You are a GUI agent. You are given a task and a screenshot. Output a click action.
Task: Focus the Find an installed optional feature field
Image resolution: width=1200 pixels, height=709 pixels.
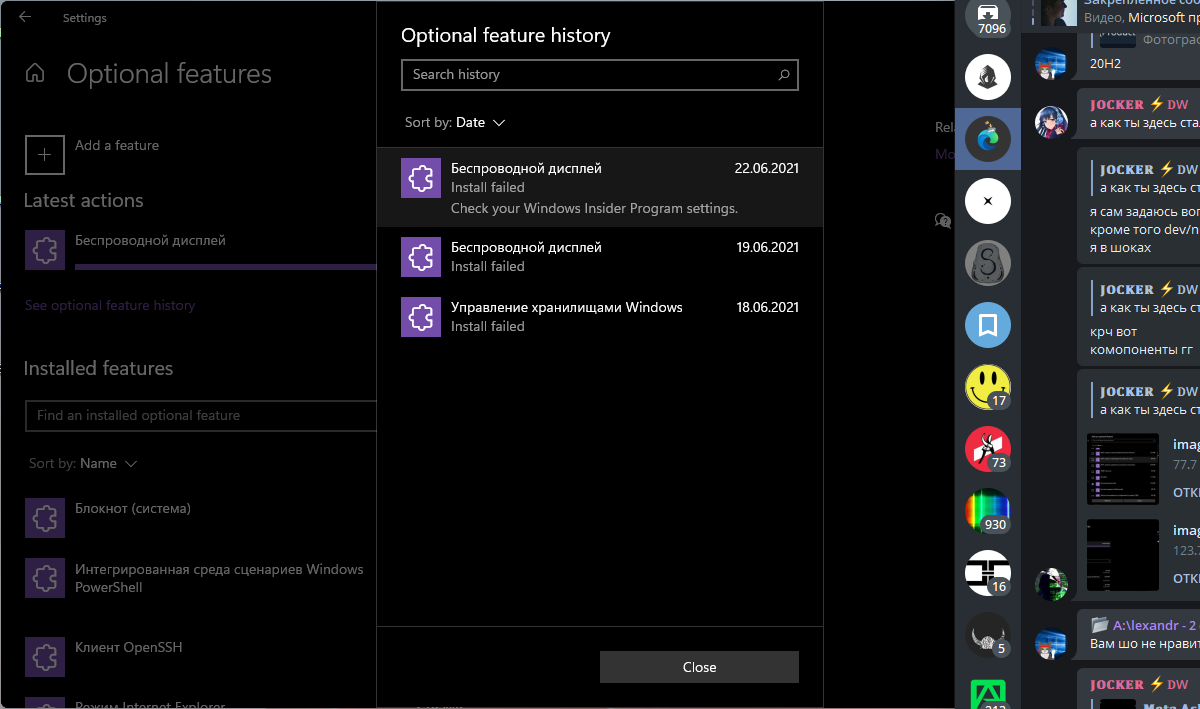click(x=200, y=415)
